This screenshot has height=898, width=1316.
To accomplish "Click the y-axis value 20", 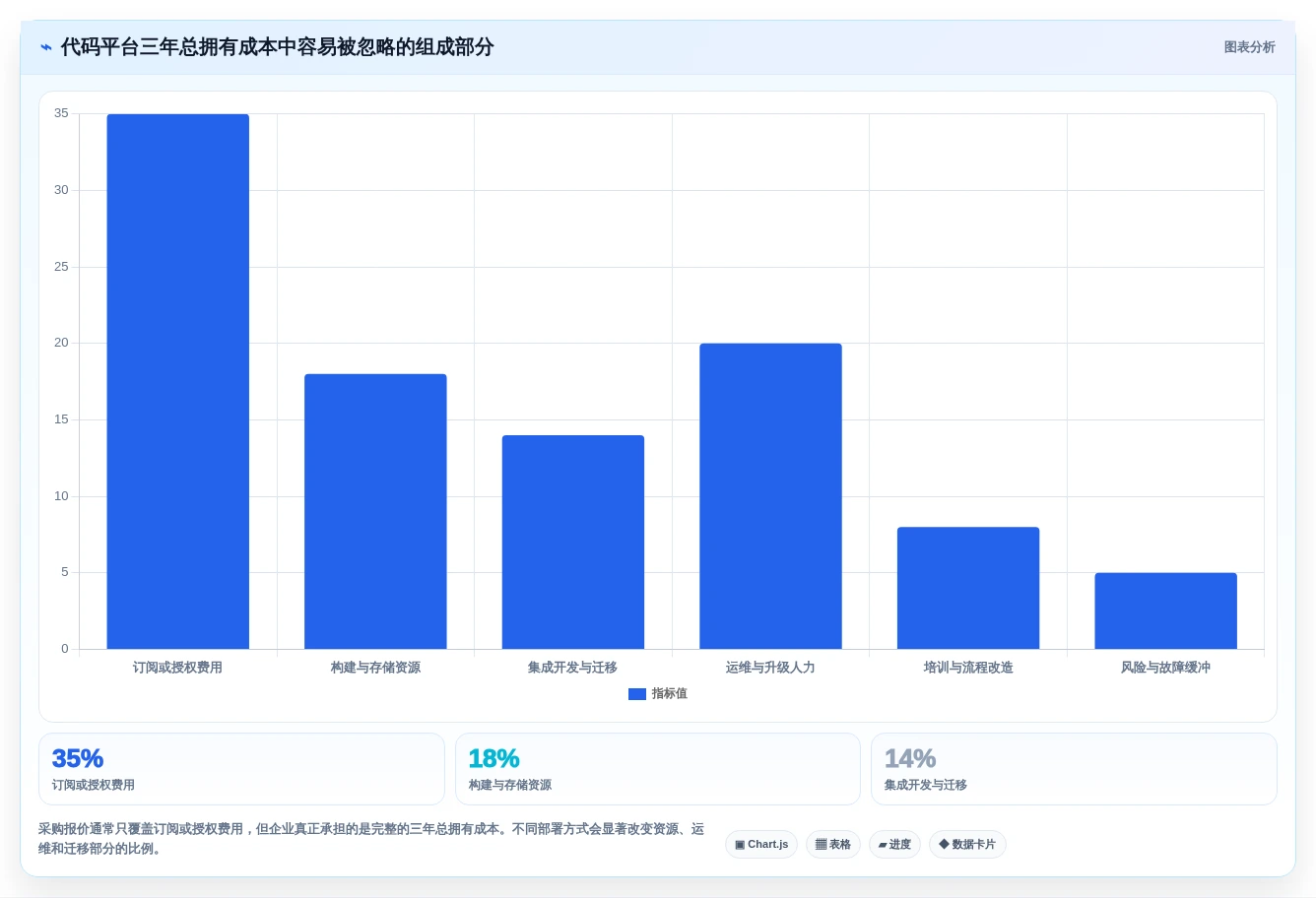I will pyautogui.click(x=61, y=343).
